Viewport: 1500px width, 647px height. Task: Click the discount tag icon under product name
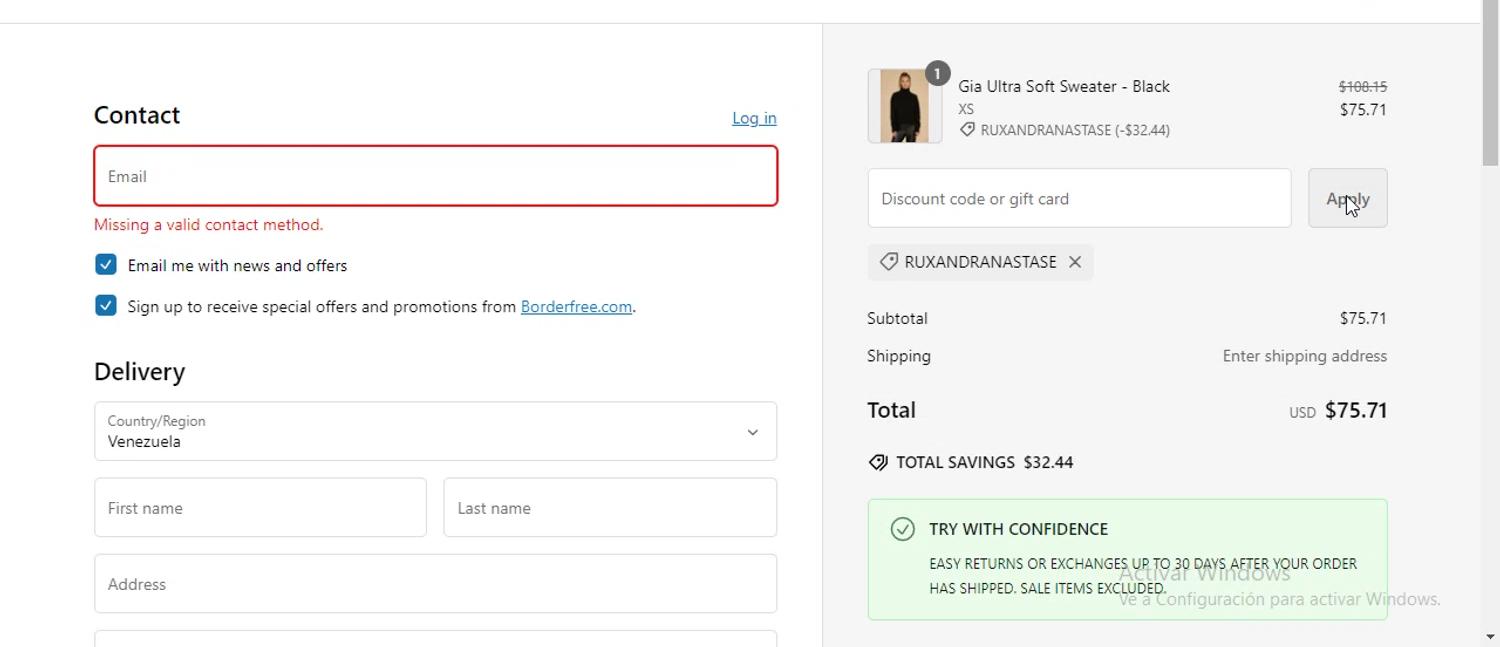click(x=967, y=130)
